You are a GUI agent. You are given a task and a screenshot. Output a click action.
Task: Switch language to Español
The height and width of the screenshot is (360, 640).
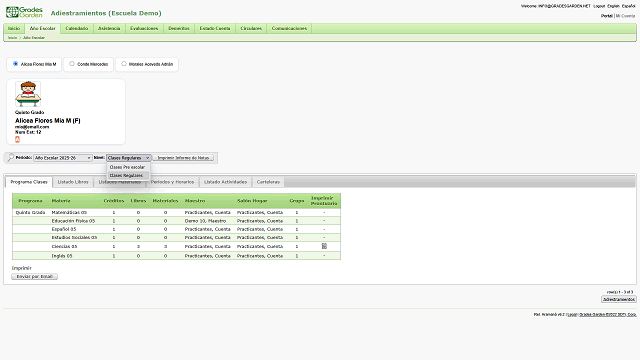628,6
